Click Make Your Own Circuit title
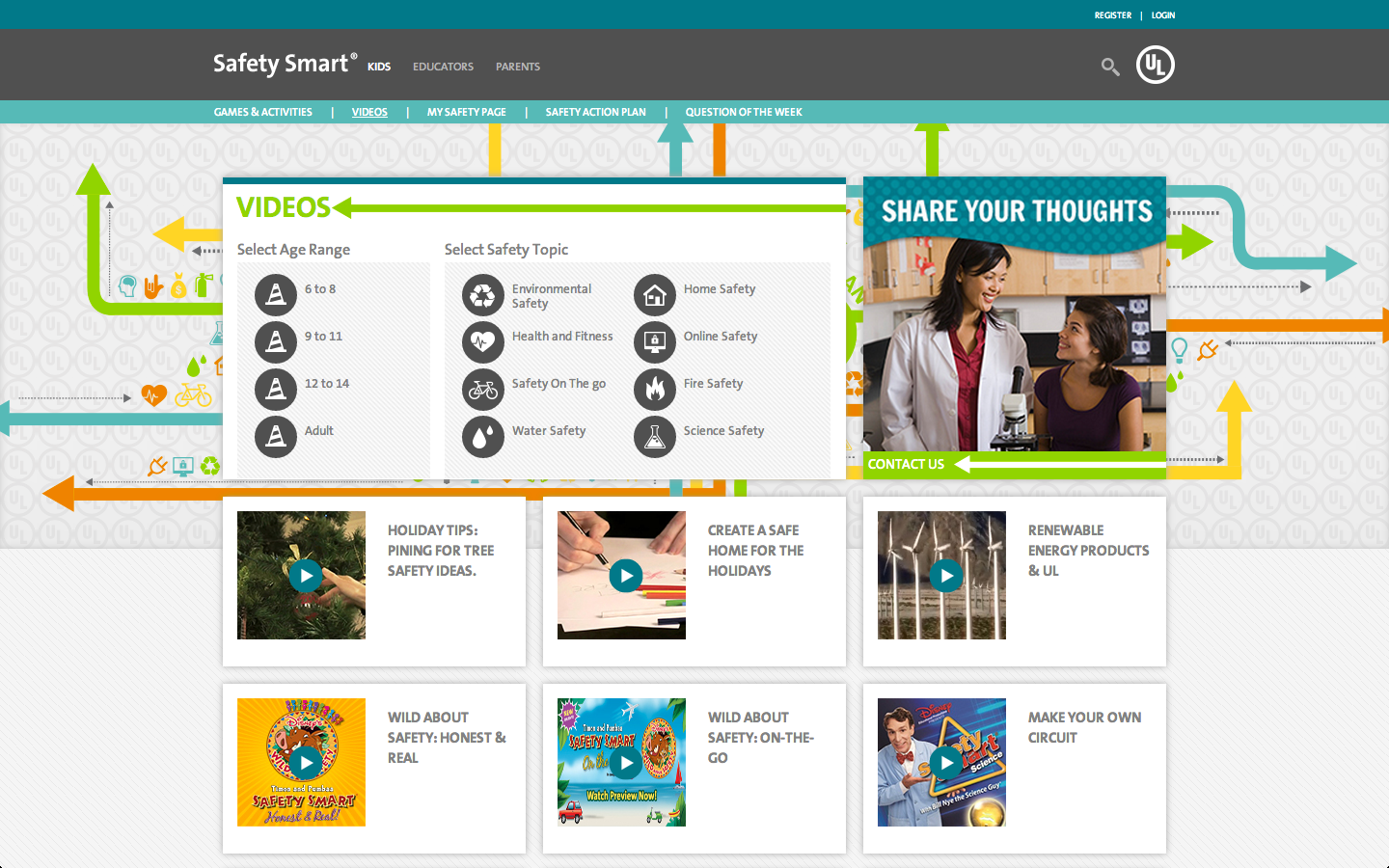This screenshot has height=868, width=1389. coord(1084,727)
